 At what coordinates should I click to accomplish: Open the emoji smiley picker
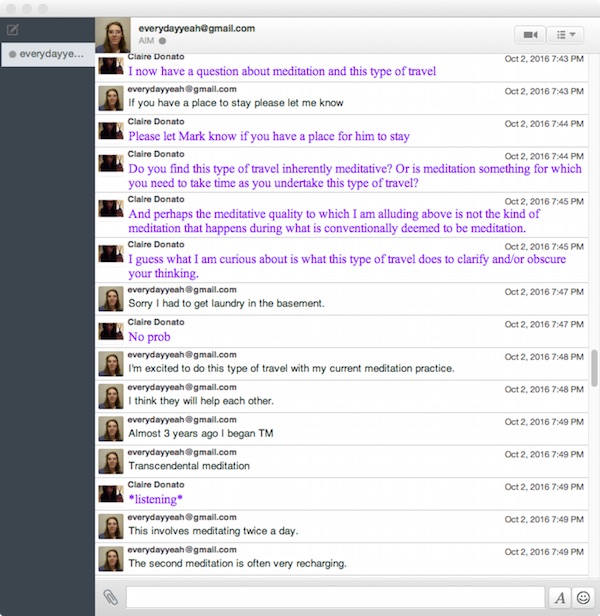pyautogui.click(x=583, y=598)
